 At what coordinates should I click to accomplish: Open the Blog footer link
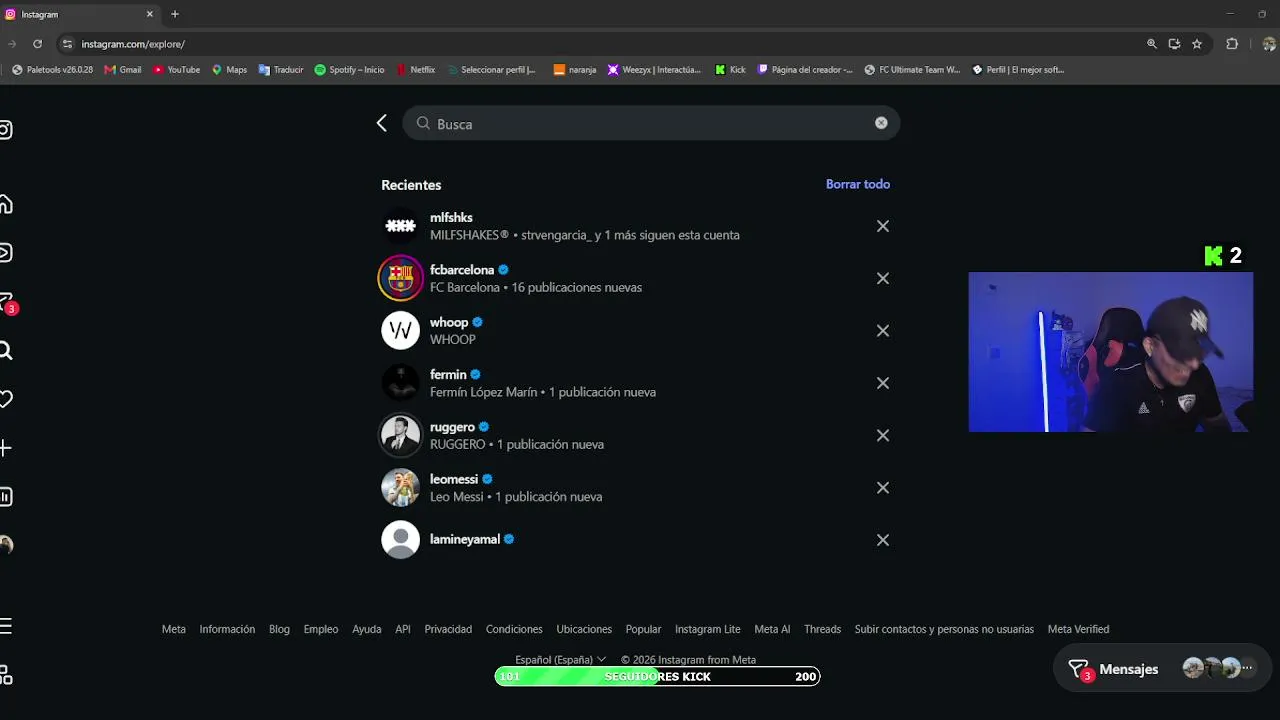[279, 629]
